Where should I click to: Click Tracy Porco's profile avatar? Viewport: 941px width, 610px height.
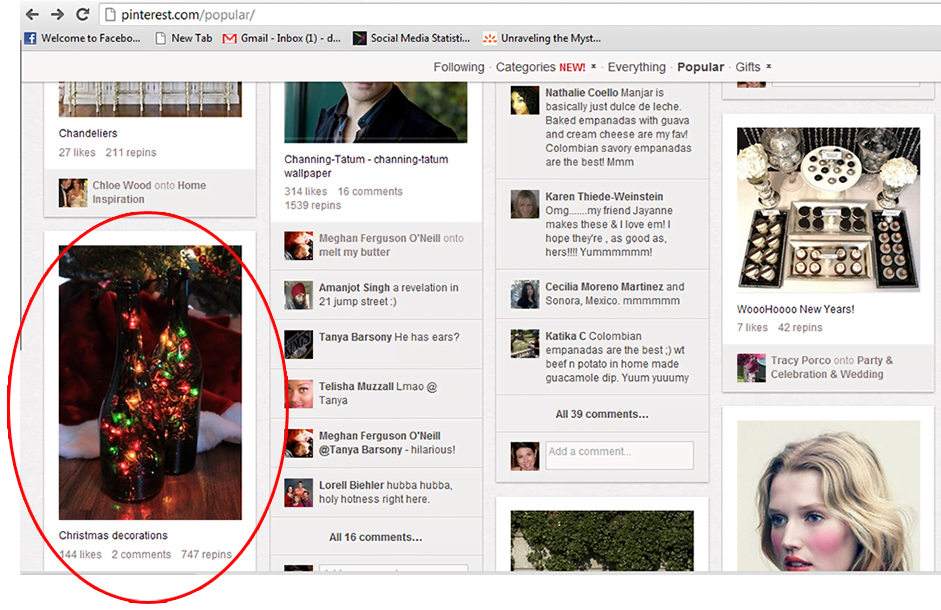tap(751, 367)
